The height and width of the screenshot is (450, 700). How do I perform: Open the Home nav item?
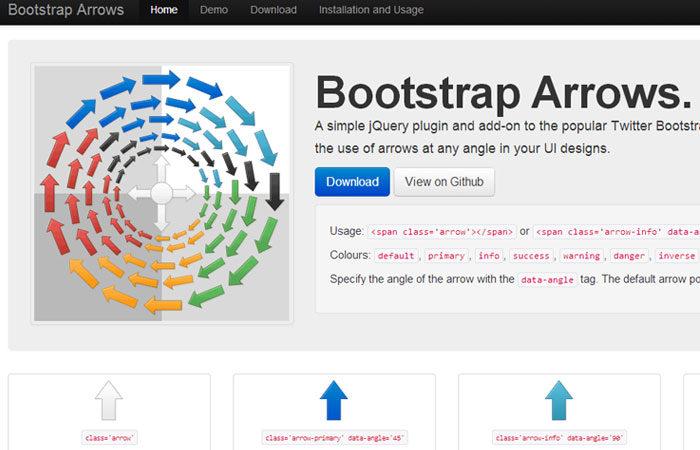[x=163, y=10]
